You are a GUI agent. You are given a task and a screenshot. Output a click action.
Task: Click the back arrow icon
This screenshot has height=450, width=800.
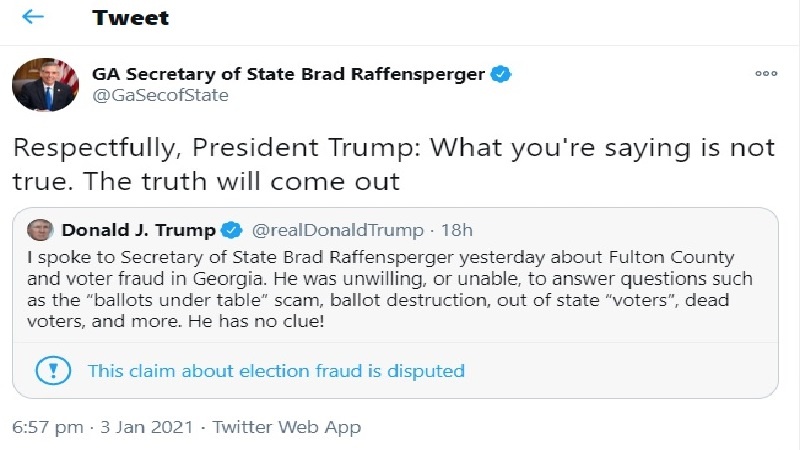(33, 17)
